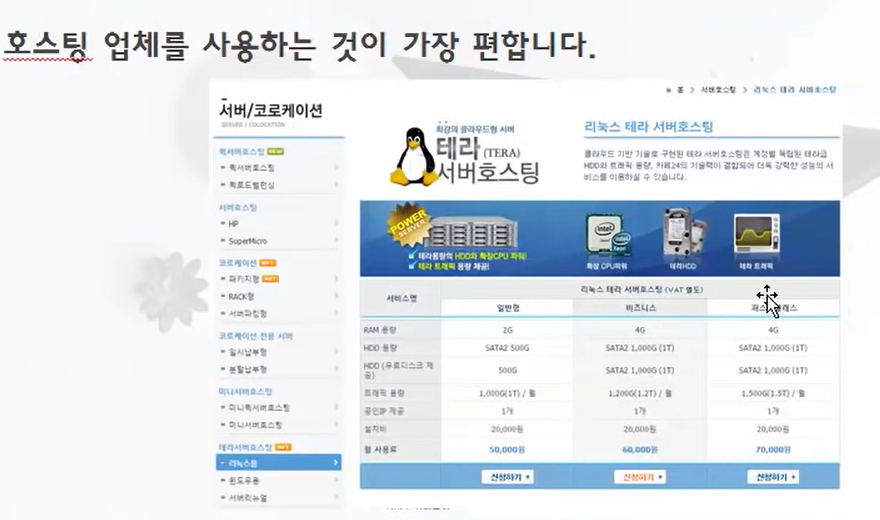Image resolution: width=880 pixels, height=520 pixels.
Task: Click 리눅스 테라 서버호스팅 breadcrumb entry
Action: 795,90
